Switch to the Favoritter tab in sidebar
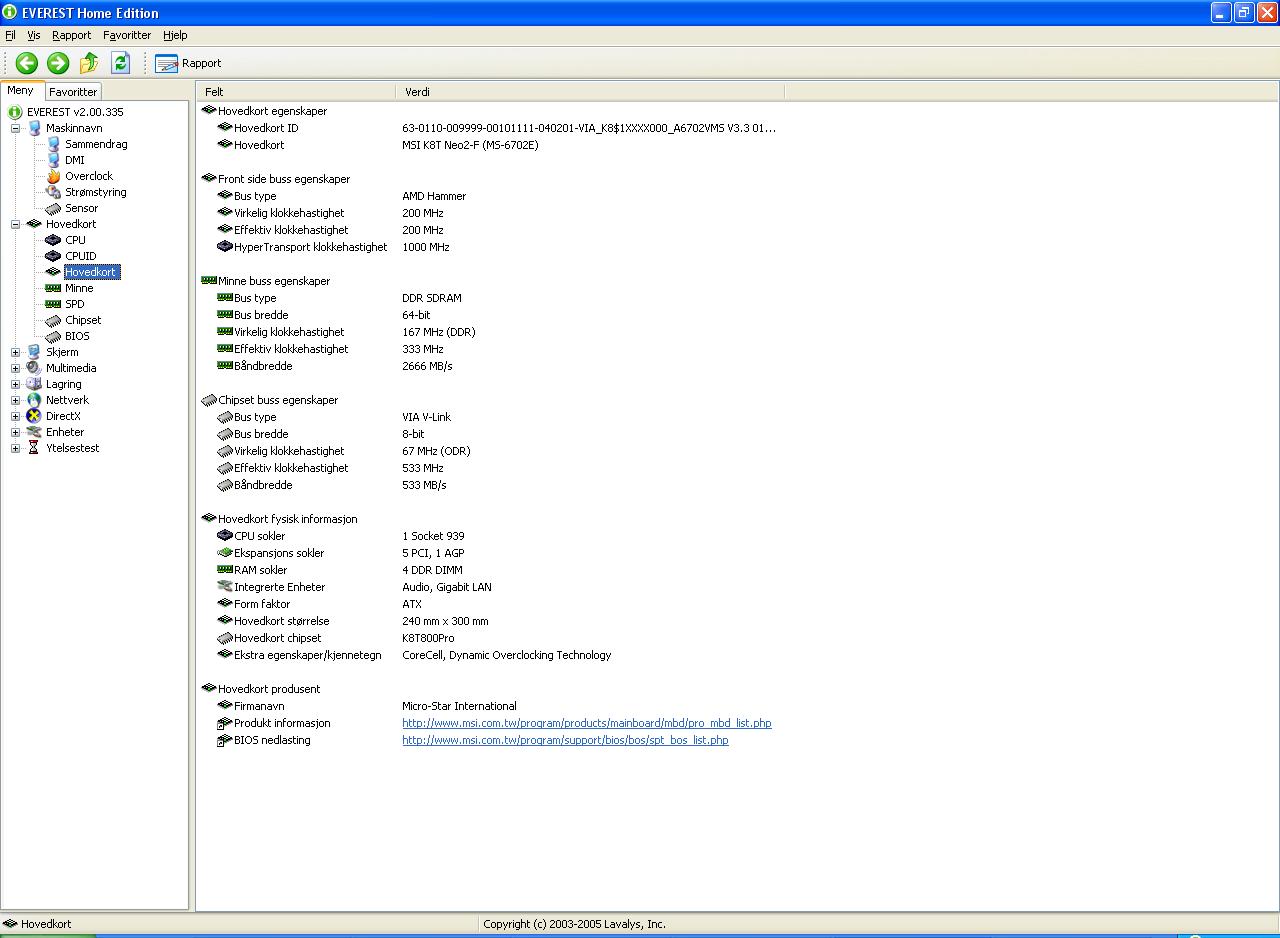Viewport: 1280px width, 938px height. coord(73,92)
